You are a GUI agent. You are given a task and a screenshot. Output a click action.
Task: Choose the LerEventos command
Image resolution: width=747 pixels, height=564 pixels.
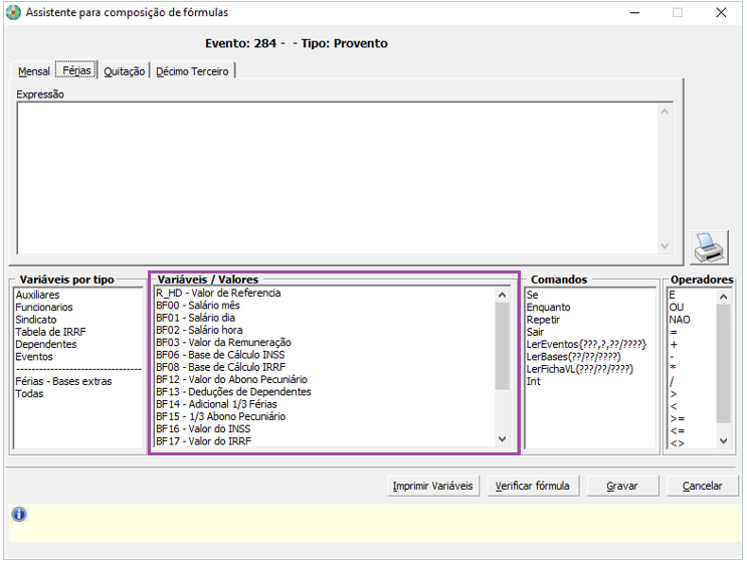(586, 344)
